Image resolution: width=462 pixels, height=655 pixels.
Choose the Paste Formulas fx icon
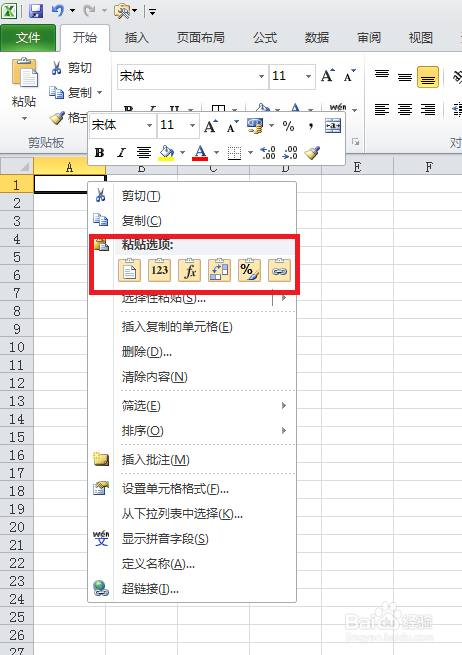pyautogui.click(x=190, y=270)
